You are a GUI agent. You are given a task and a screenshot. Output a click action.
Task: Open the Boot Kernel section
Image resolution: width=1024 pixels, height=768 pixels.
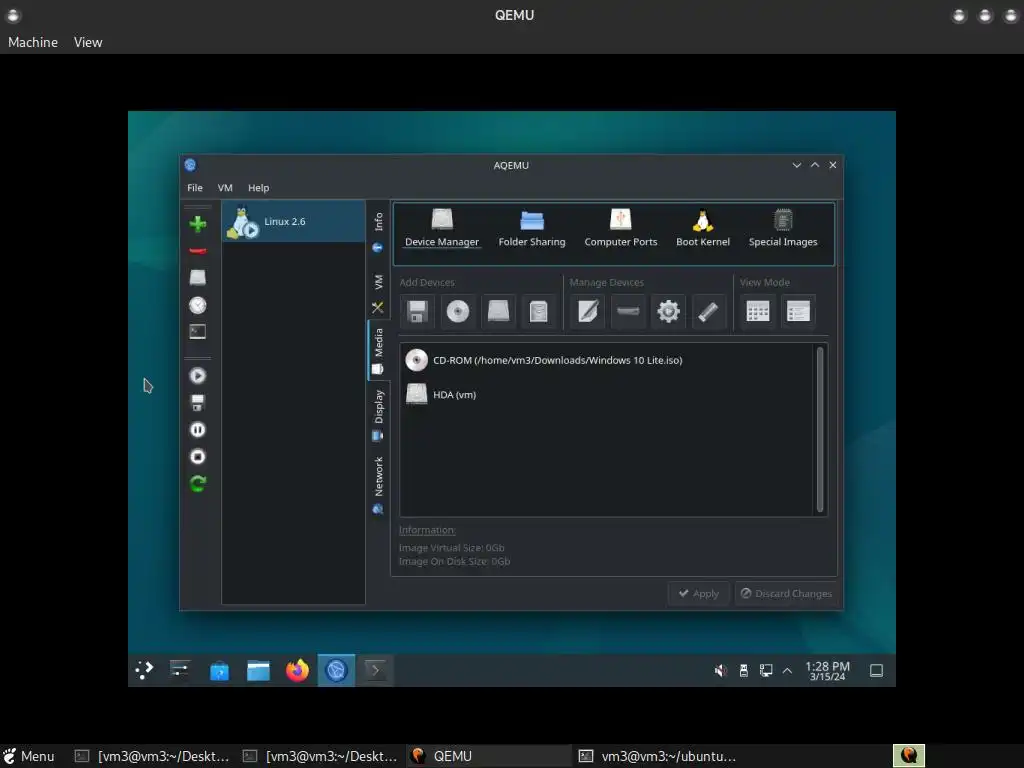703,228
